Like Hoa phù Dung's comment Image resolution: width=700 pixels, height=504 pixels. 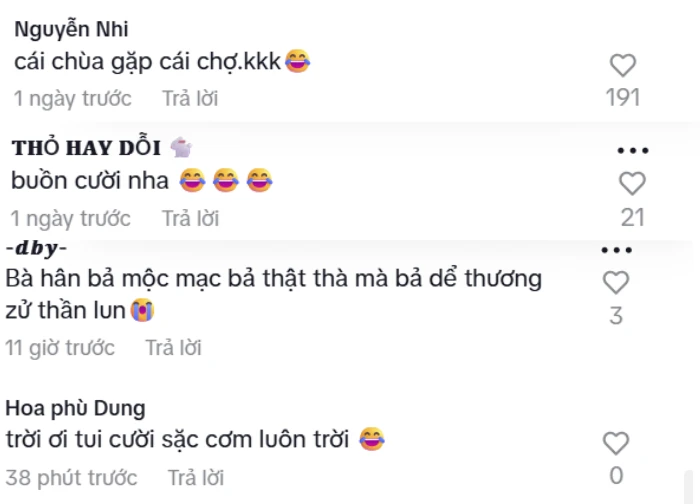tap(616, 443)
